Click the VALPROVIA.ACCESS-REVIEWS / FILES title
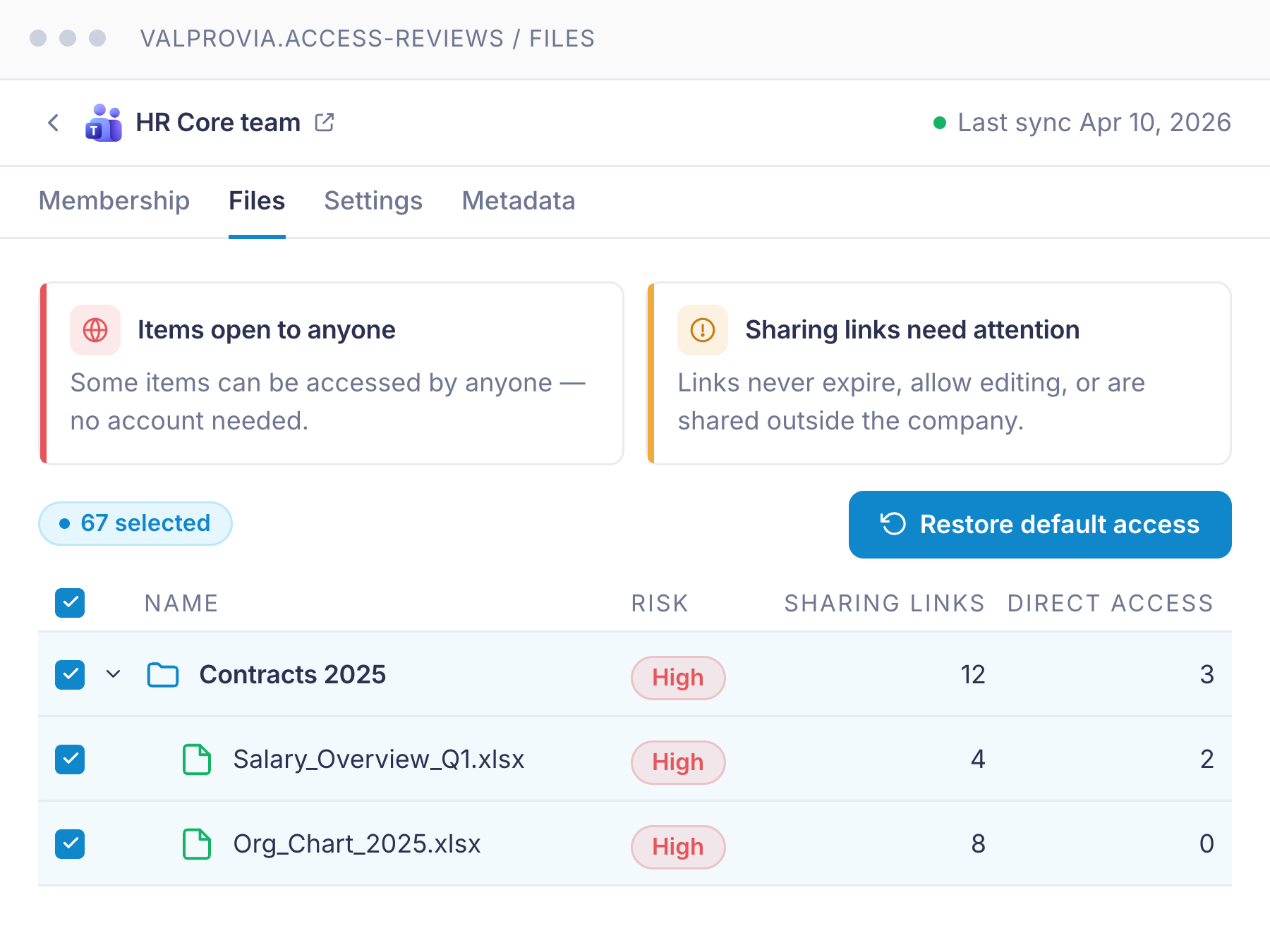Viewport: 1270px width, 952px height. pyautogui.click(x=368, y=39)
